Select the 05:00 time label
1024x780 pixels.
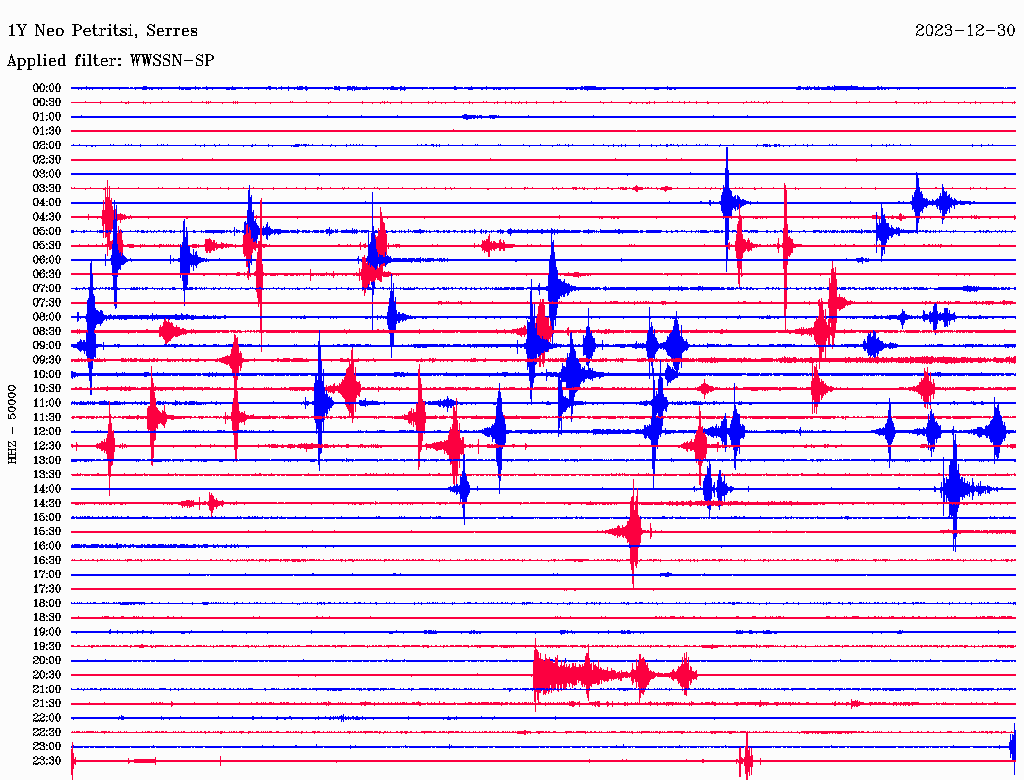[47, 231]
